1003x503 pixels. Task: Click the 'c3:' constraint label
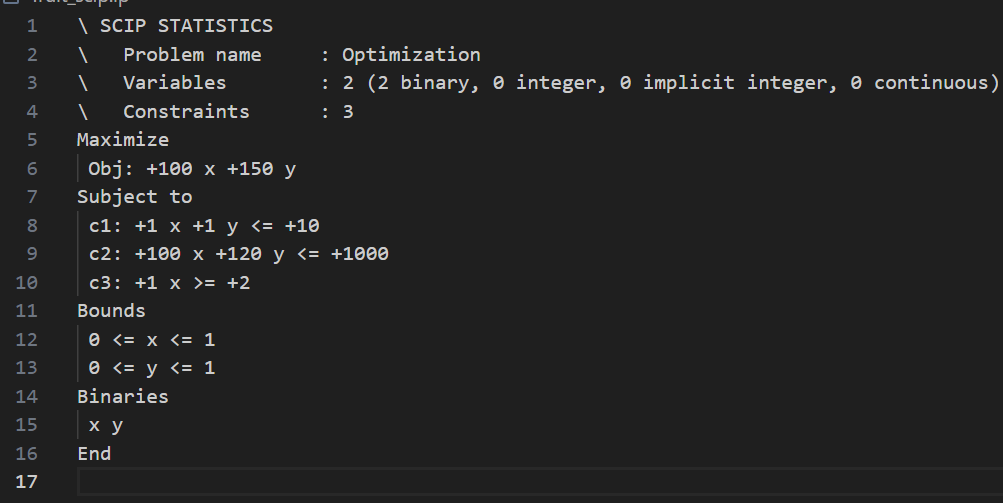(x=106, y=283)
